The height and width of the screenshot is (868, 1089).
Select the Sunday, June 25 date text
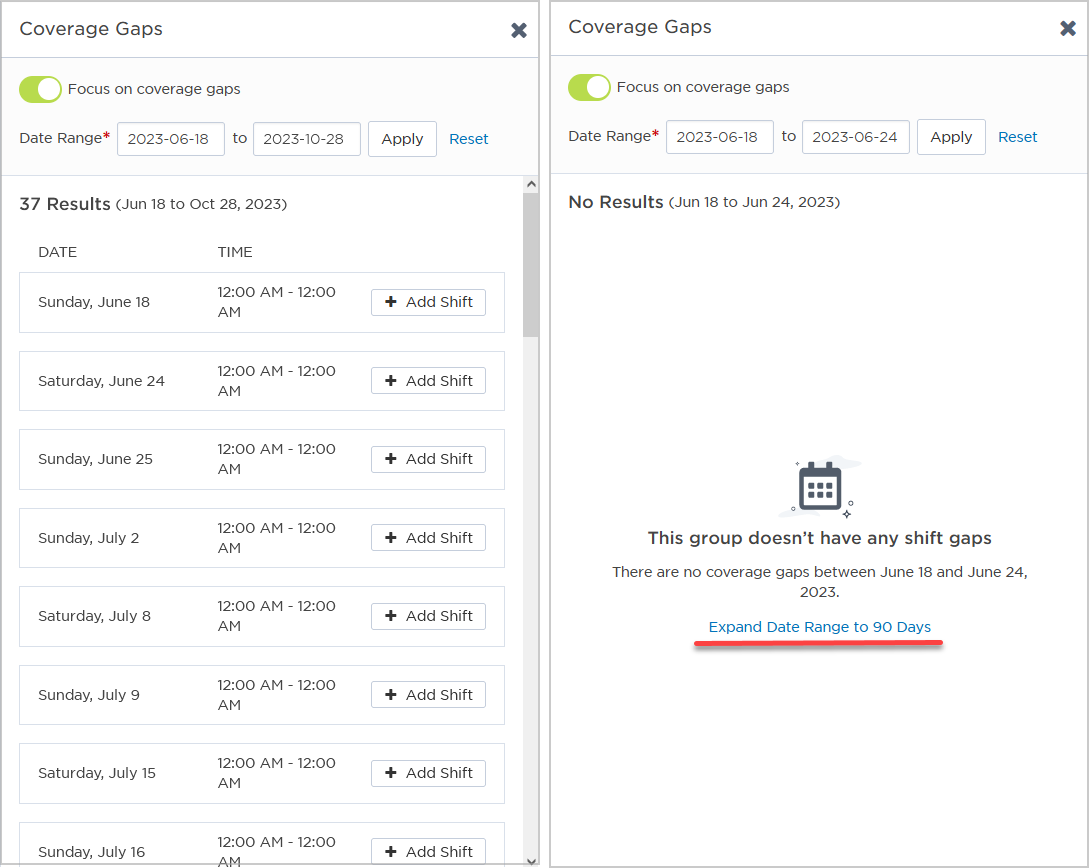pyautogui.click(x=95, y=459)
